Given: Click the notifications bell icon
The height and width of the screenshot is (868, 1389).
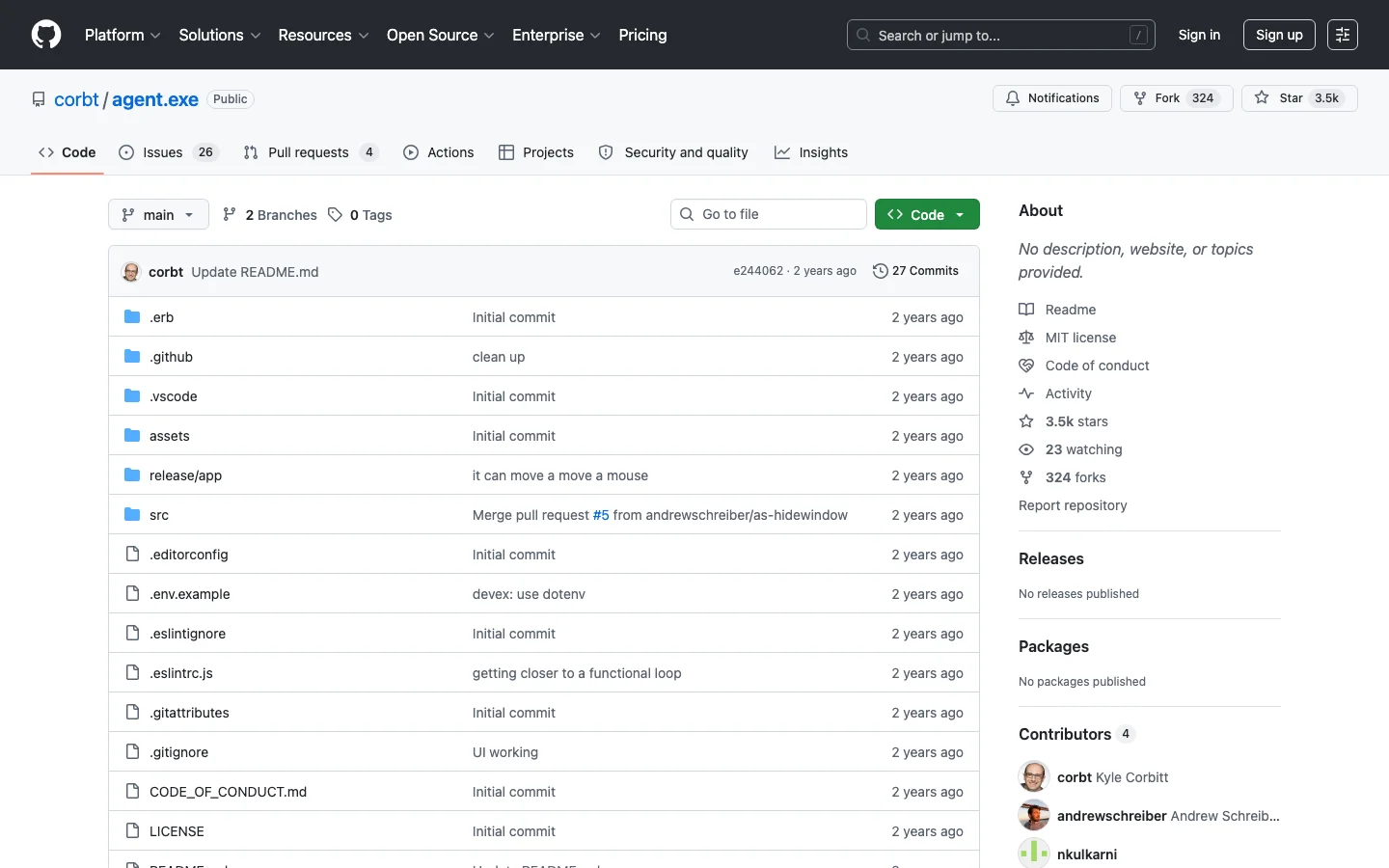Looking at the screenshot, I should coord(1013,98).
